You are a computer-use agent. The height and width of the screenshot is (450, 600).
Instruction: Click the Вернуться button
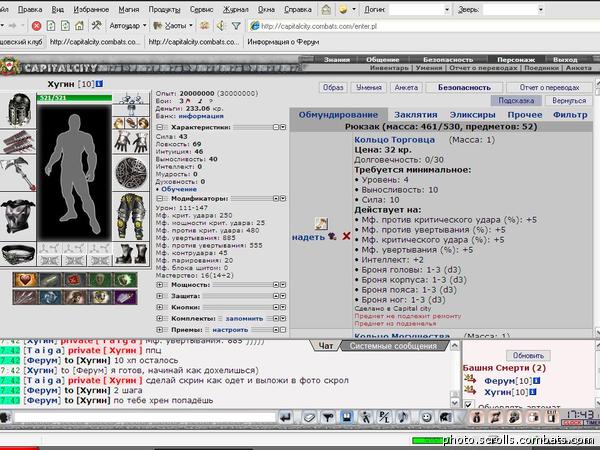(569, 101)
